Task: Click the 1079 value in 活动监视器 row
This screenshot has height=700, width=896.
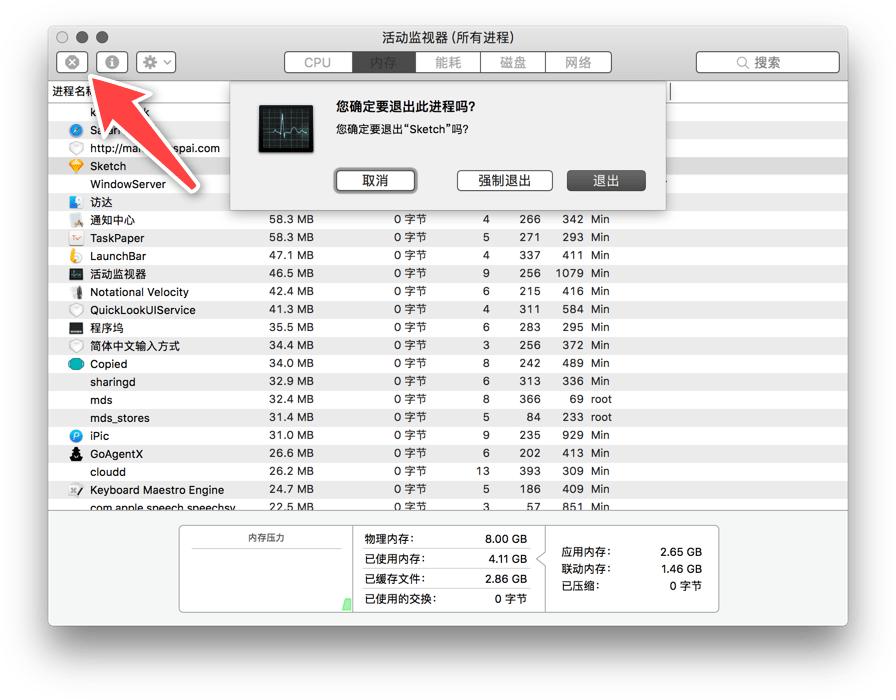Action: pos(569,274)
